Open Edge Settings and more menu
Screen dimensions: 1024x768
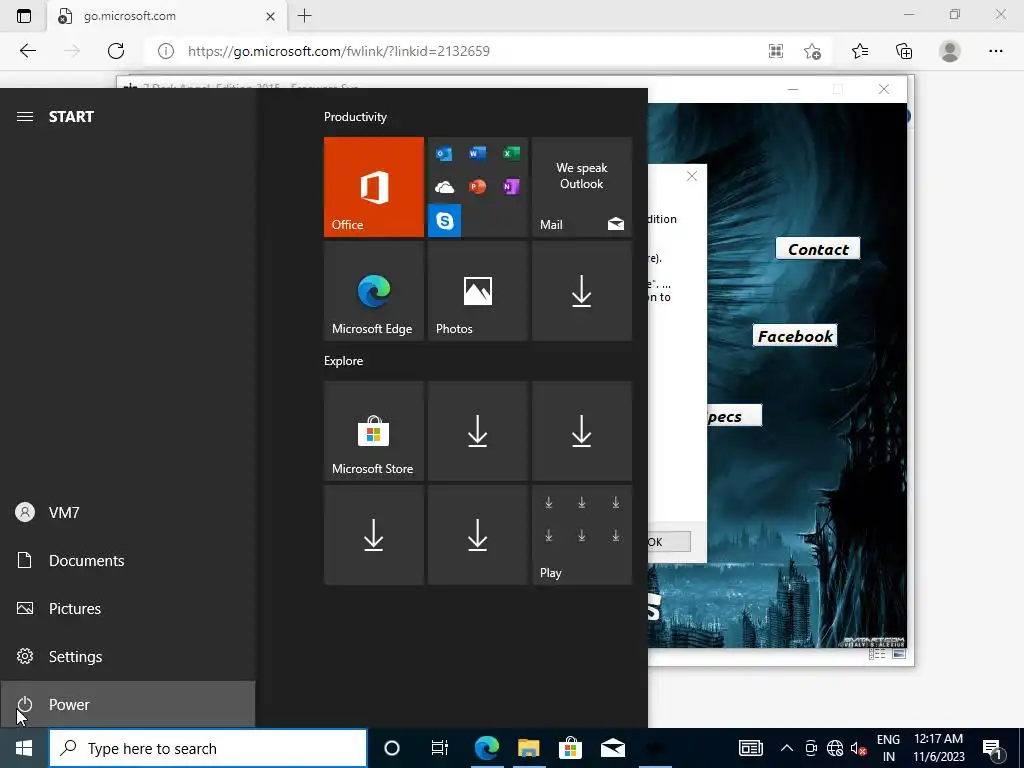point(995,51)
